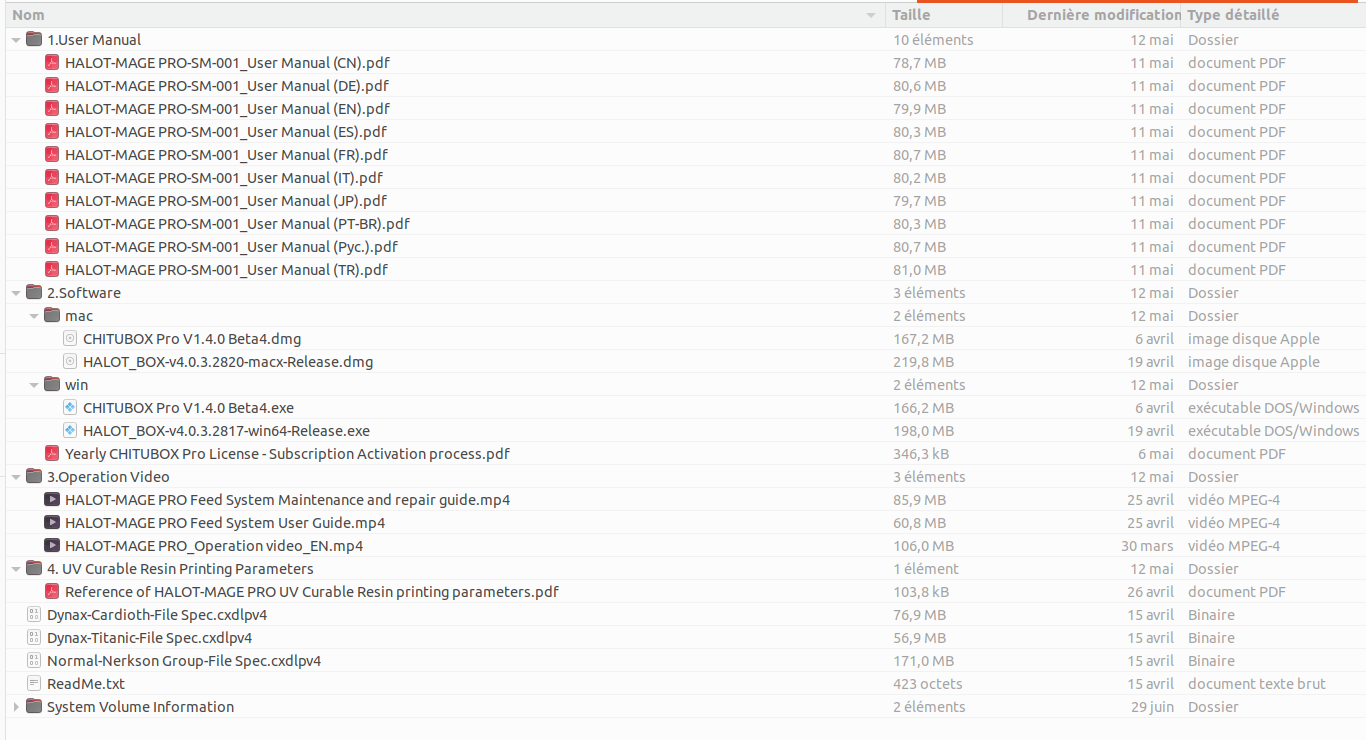Sort by the Type détaillé column header
This screenshot has height=740, width=1366.
[1273, 15]
